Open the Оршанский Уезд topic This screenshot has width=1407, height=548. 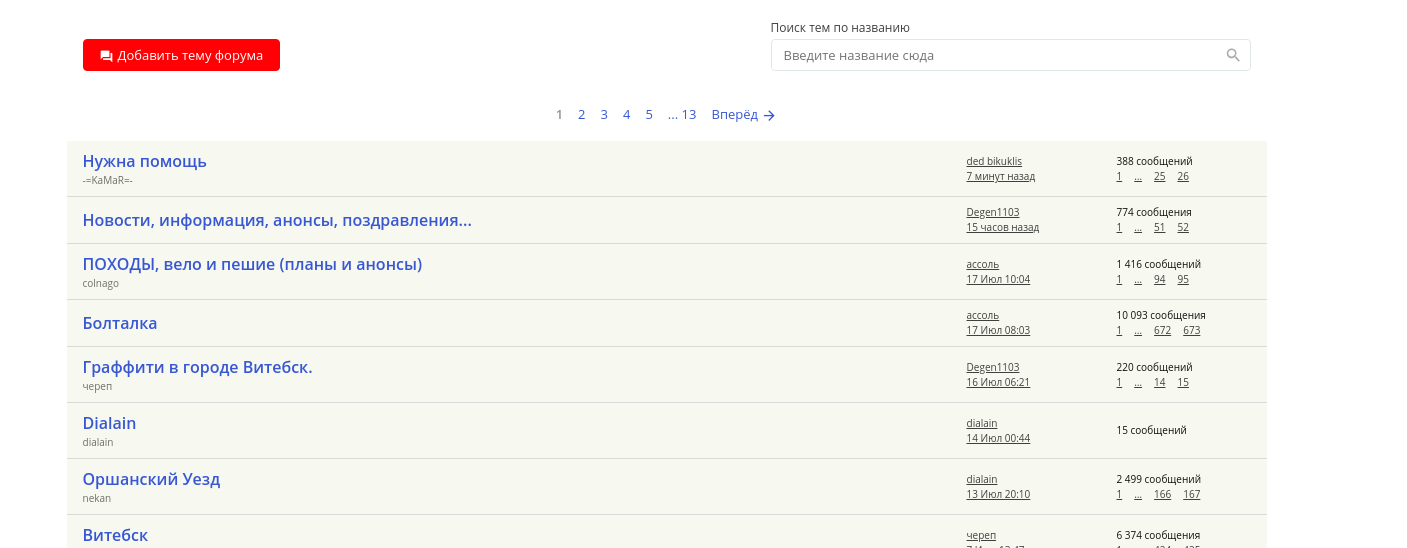tap(151, 479)
